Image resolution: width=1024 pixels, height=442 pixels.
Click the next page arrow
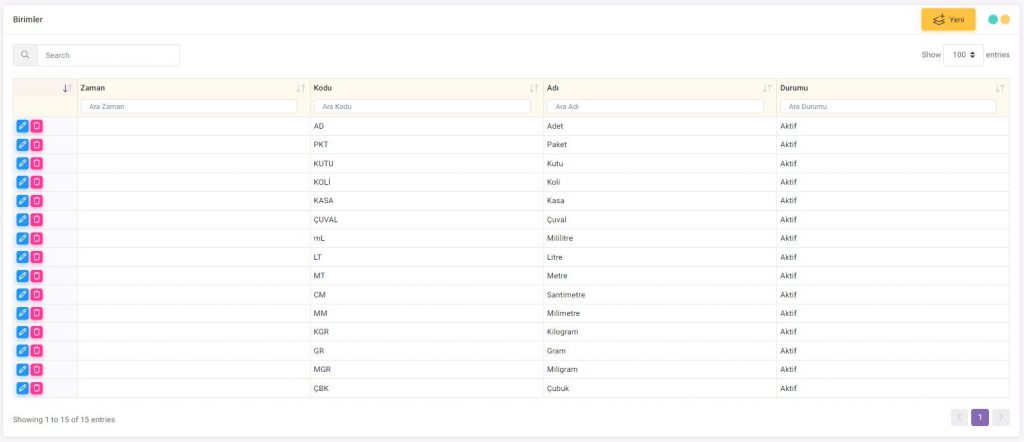1001,417
